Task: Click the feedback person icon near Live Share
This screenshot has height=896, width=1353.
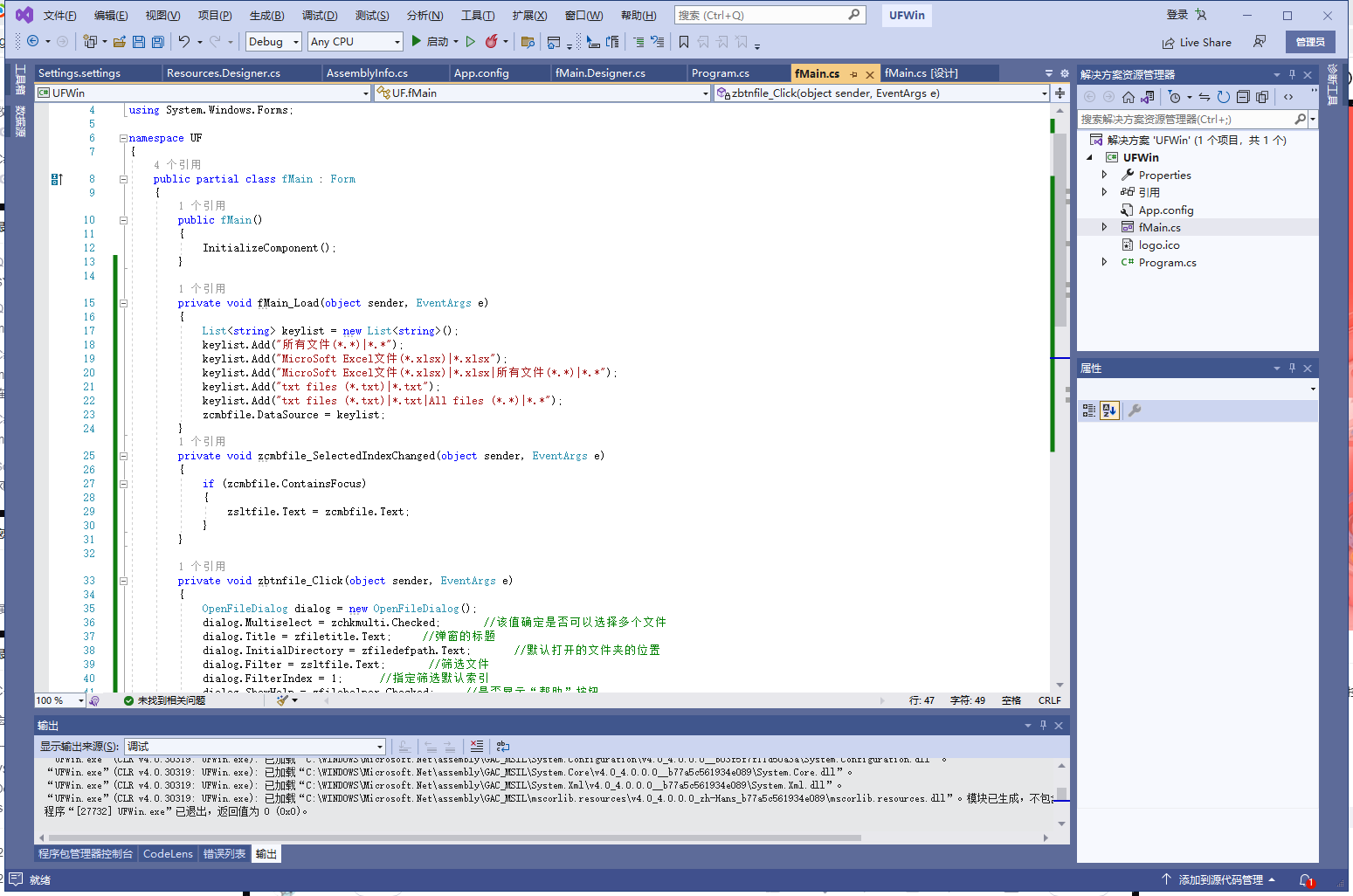Action: tap(1260, 41)
